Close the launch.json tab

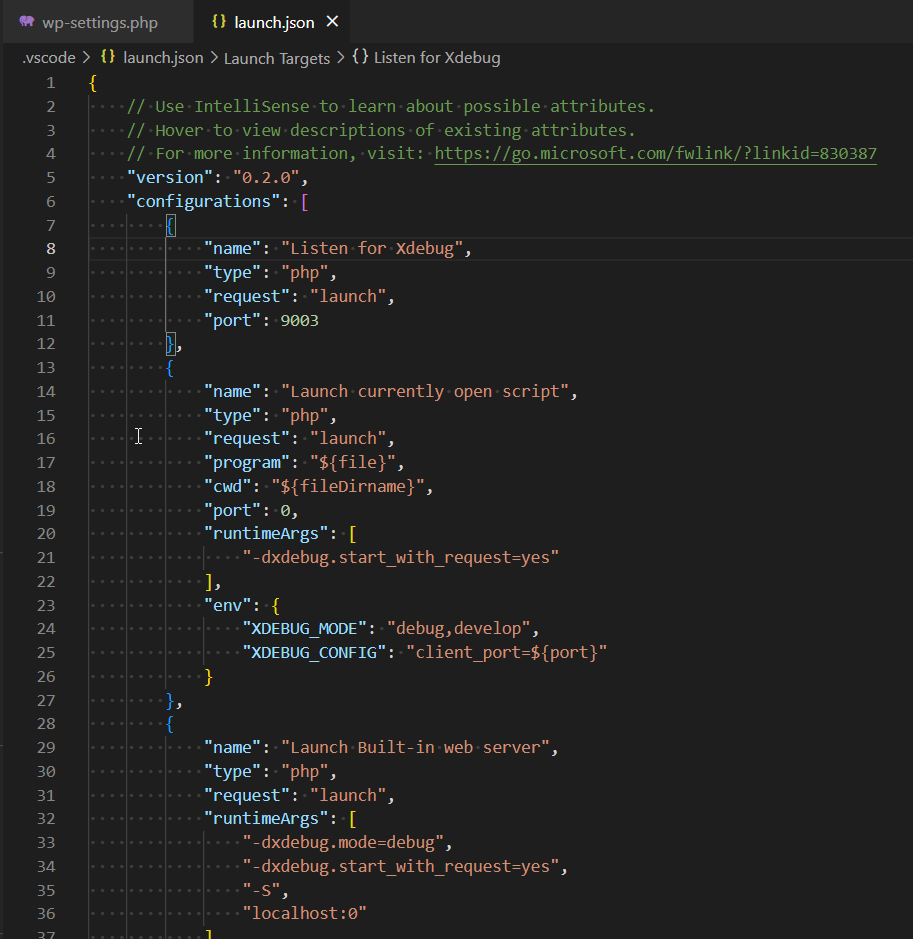[332, 22]
